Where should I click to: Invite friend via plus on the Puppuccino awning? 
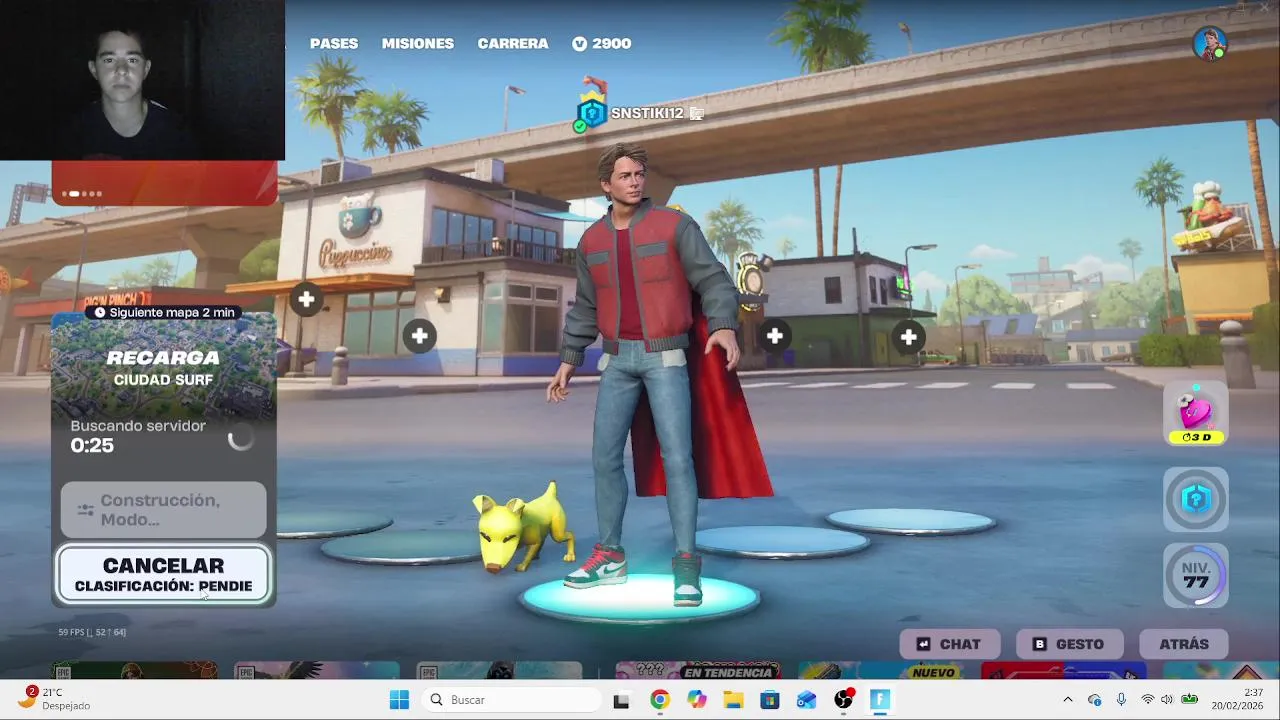(x=306, y=298)
